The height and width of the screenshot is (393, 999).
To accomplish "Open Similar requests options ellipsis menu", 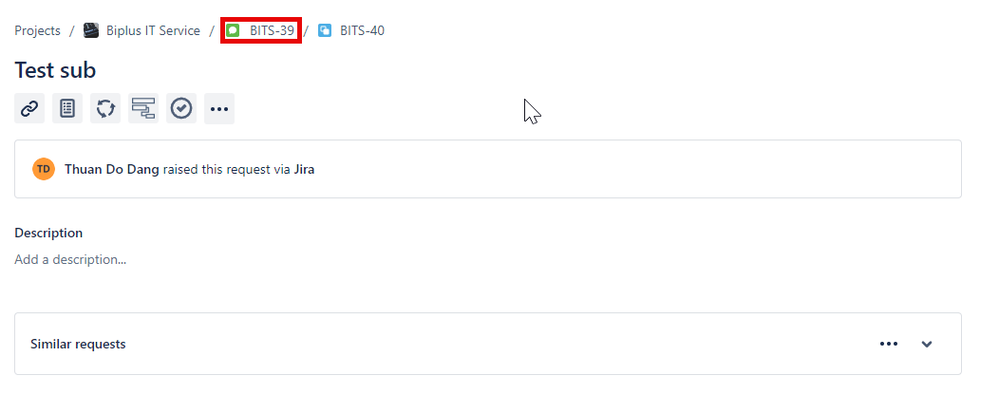I will (889, 344).
